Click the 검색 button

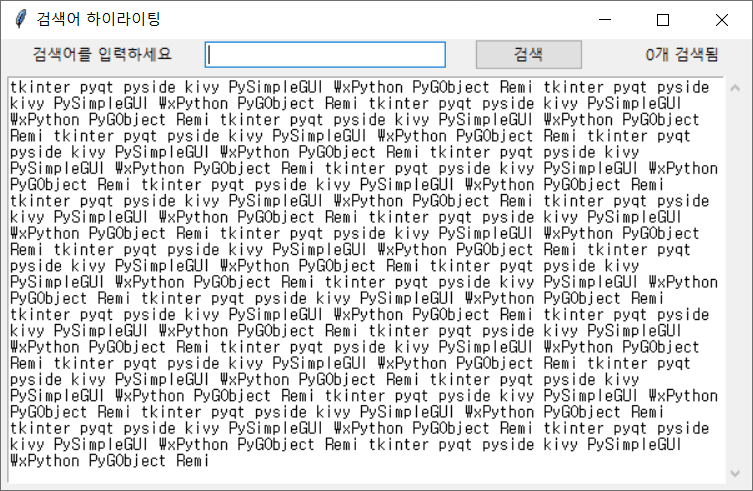click(529, 55)
